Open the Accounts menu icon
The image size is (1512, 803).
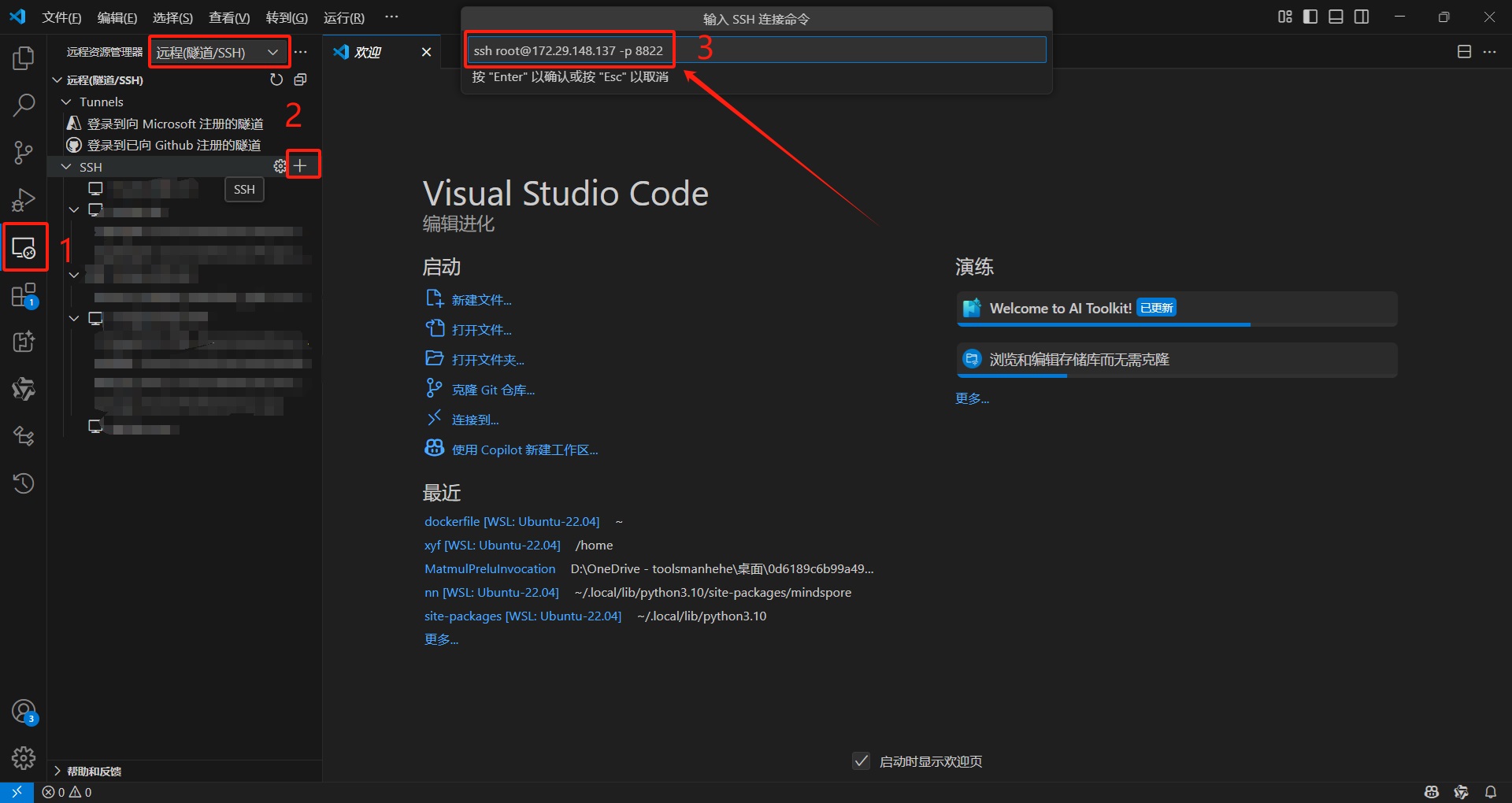coord(24,712)
